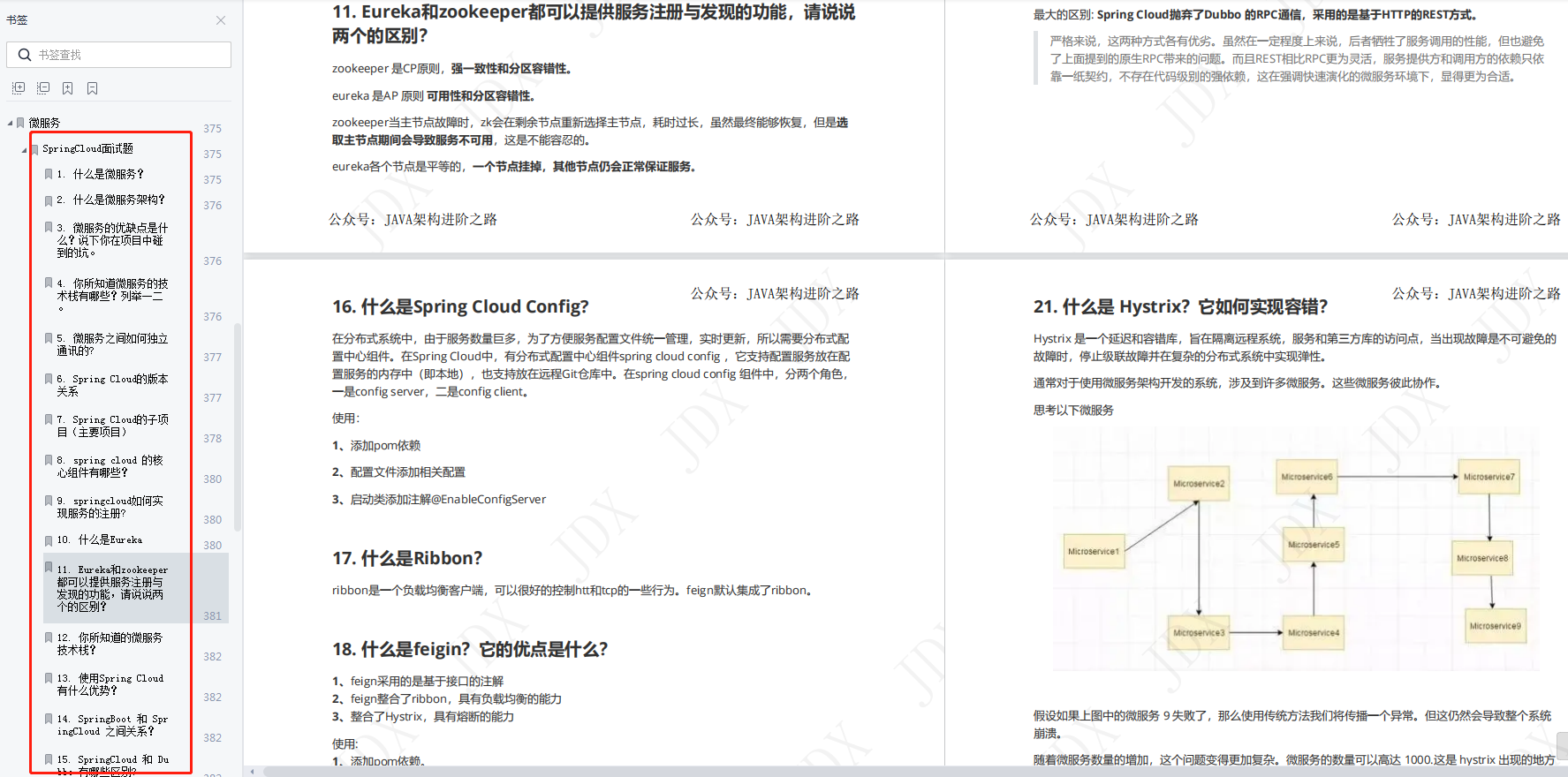Click the magnifier icon in bookmark search

[x=25, y=55]
